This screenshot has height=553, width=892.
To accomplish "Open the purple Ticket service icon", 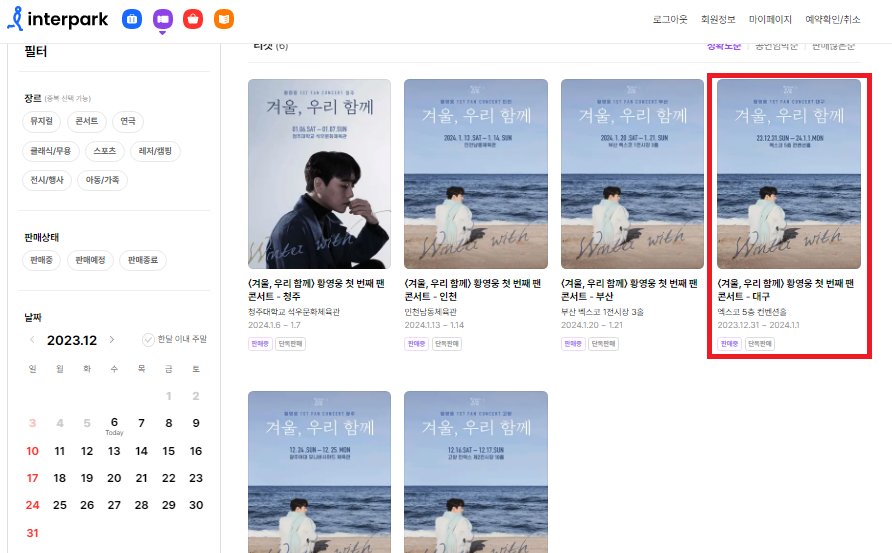I will pos(163,19).
